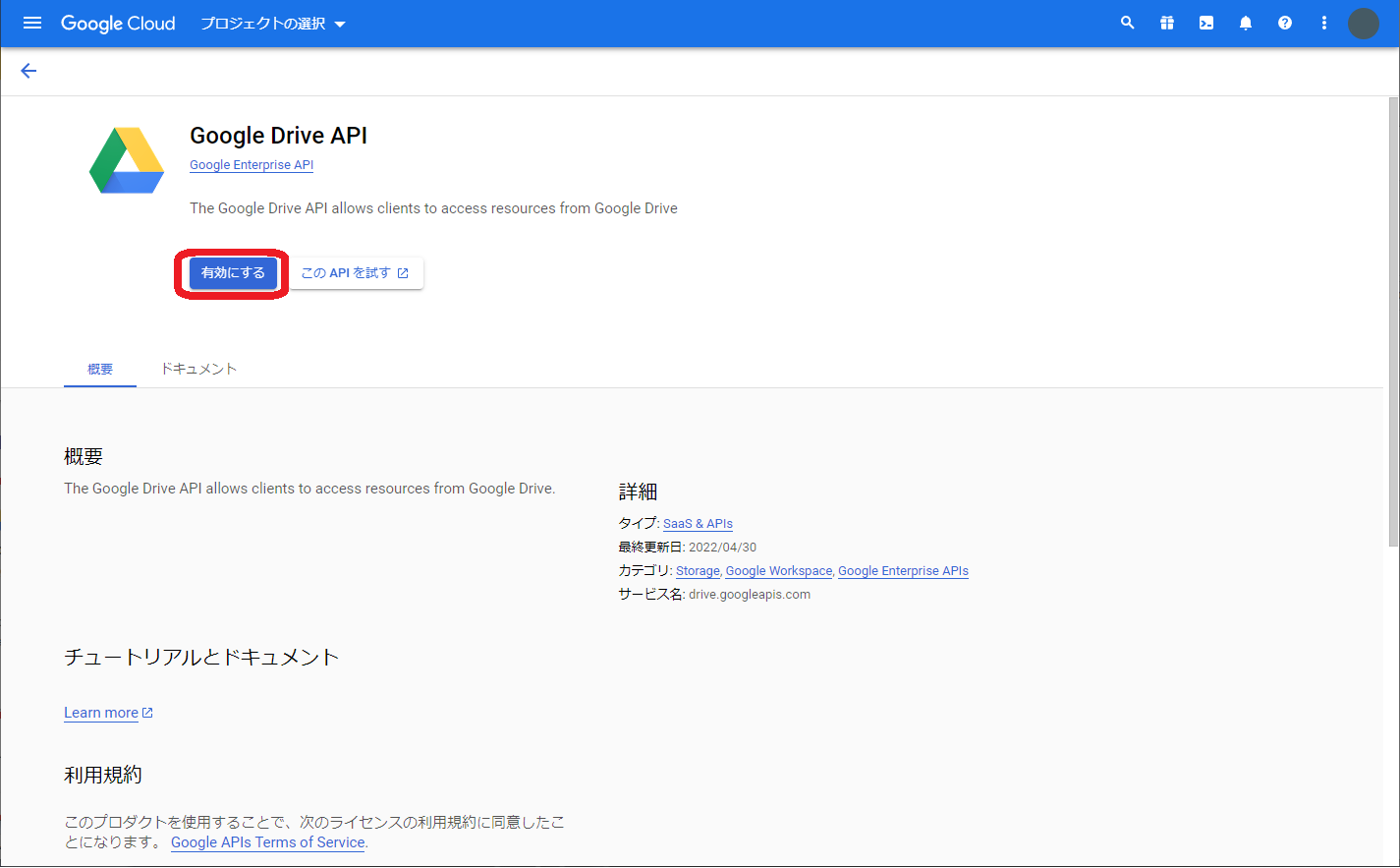Click the right-side page scrollbar
Image resolution: width=1400 pixels, height=868 pixels.
[1392, 315]
